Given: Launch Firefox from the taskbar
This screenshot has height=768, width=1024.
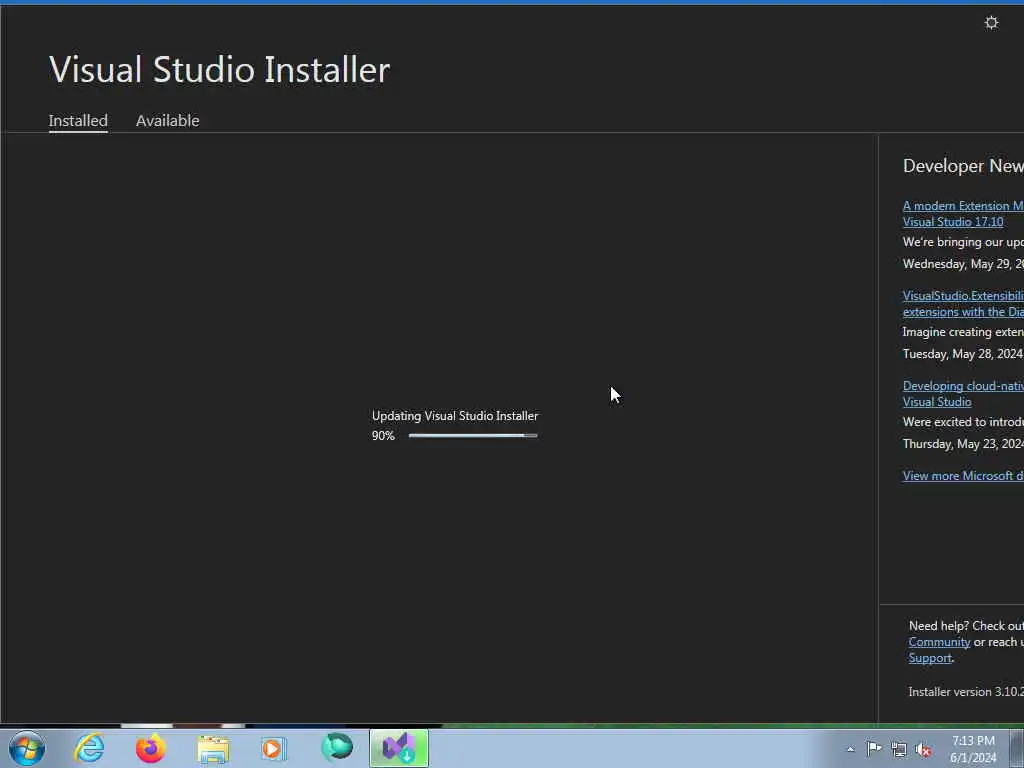Looking at the screenshot, I should [x=151, y=748].
